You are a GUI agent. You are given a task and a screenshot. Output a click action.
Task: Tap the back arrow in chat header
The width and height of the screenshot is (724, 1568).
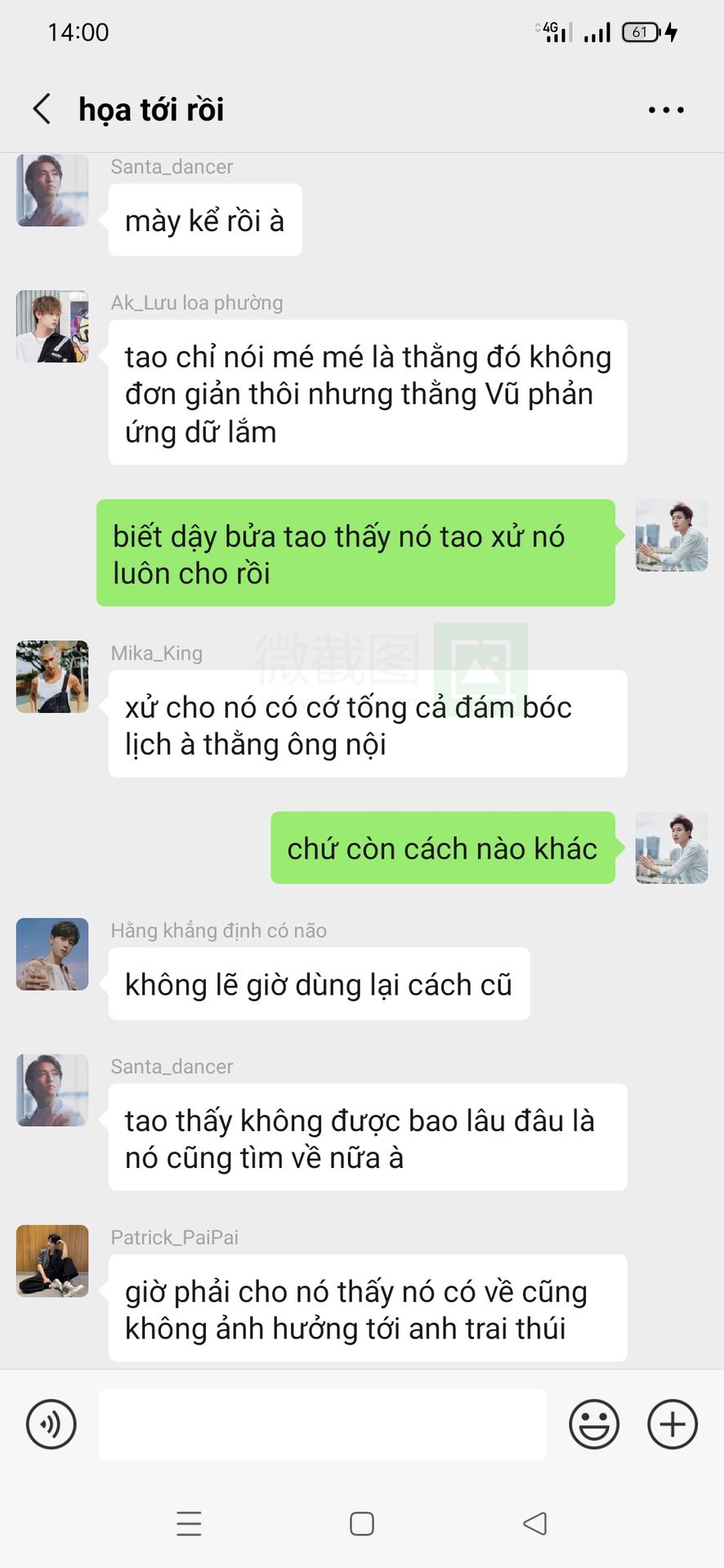click(x=42, y=109)
